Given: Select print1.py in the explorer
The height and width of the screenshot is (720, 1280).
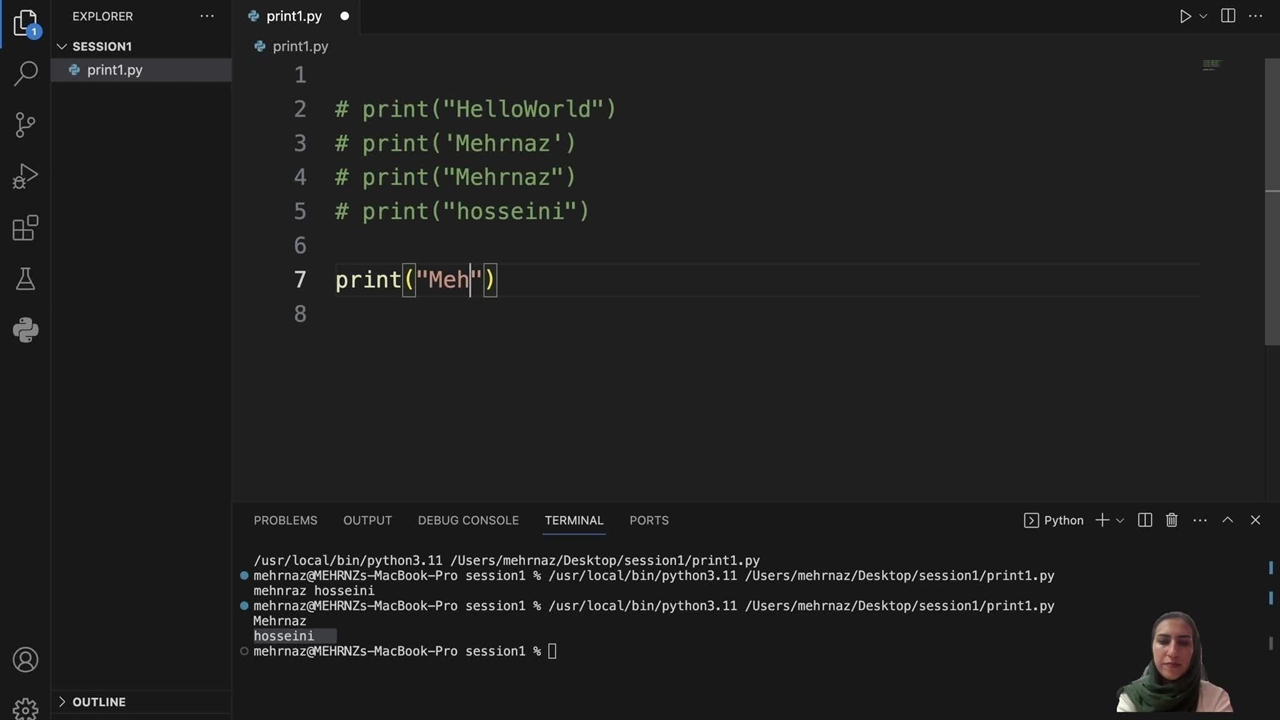Looking at the screenshot, I should click(114, 70).
